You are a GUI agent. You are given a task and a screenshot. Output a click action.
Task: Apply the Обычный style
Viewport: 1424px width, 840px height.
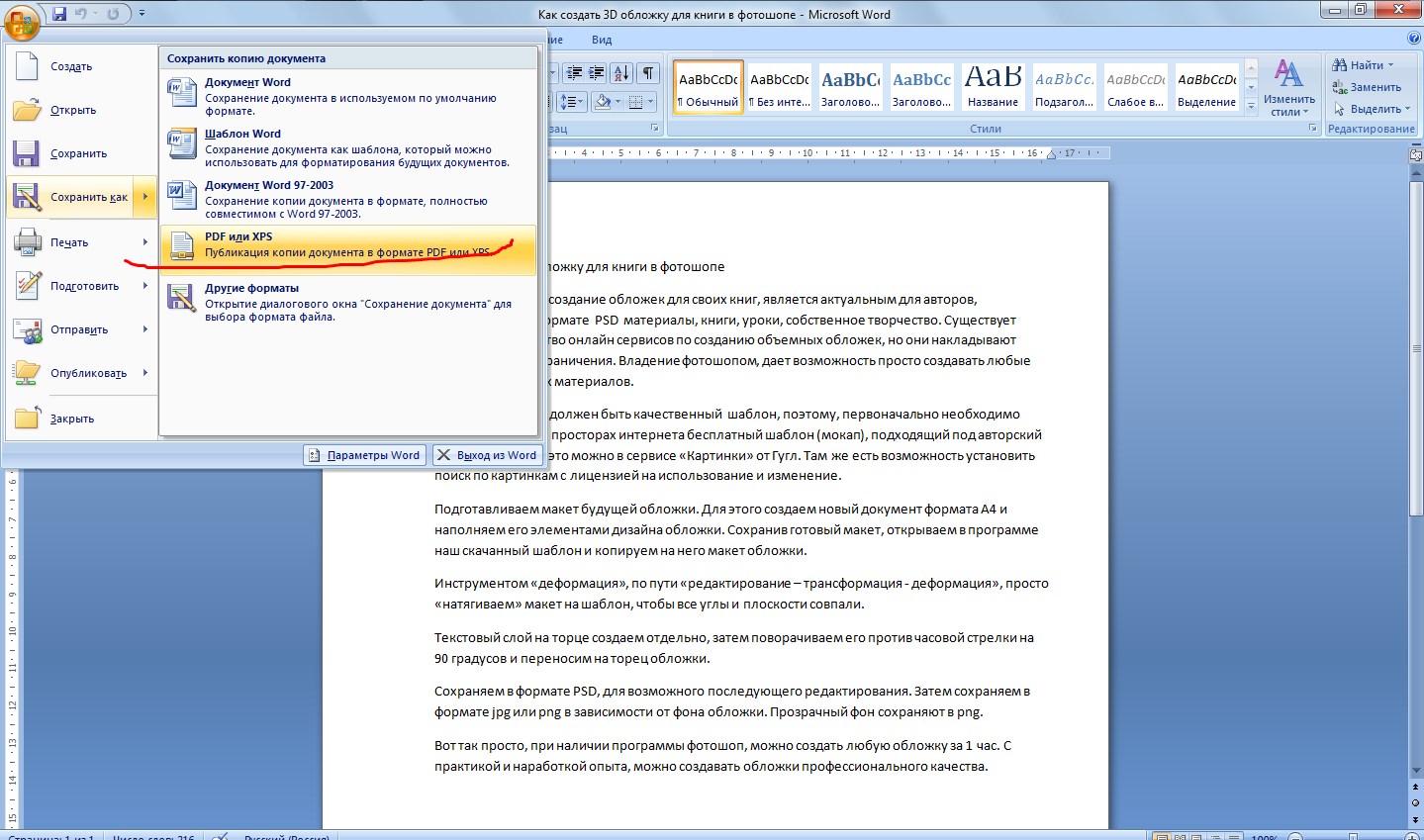tap(709, 87)
